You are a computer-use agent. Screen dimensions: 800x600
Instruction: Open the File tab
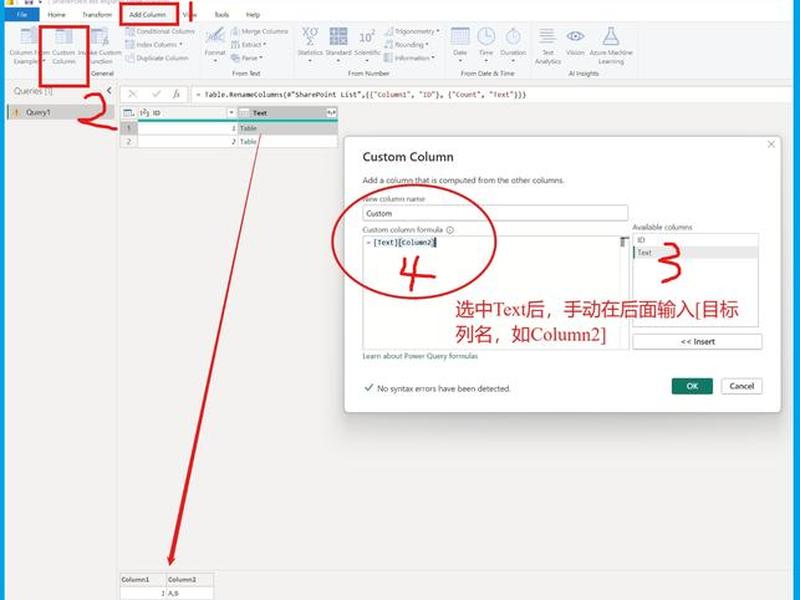(x=22, y=14)
